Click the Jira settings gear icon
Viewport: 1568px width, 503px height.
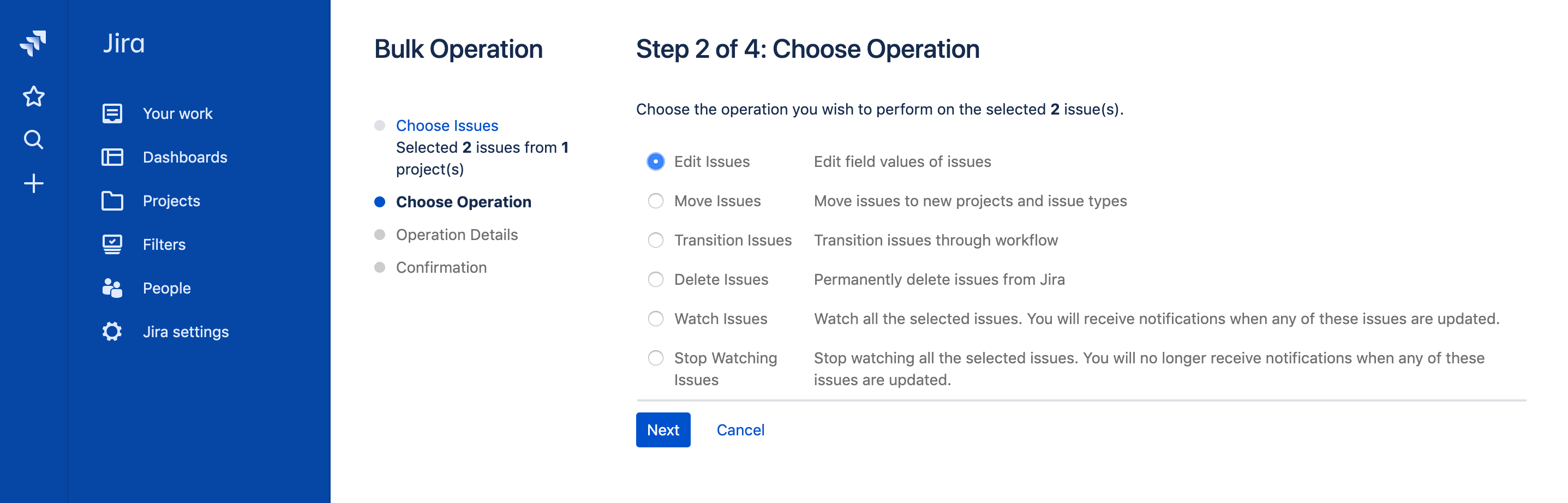[x=112, y=332]
